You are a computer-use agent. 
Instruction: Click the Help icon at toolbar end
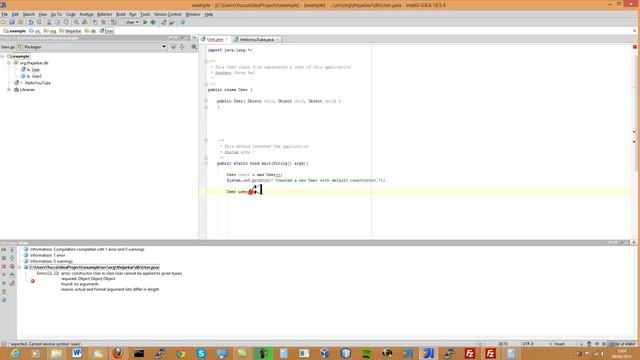[182, 22]
